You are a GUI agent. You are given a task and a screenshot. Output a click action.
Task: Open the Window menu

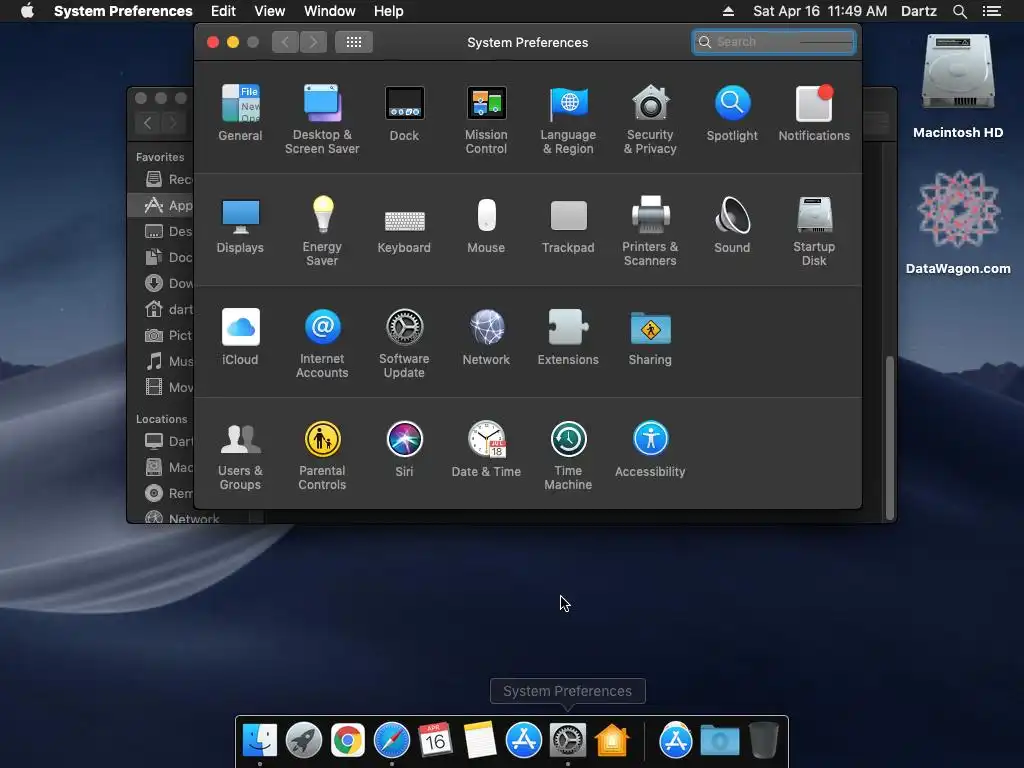coord(330,11)
